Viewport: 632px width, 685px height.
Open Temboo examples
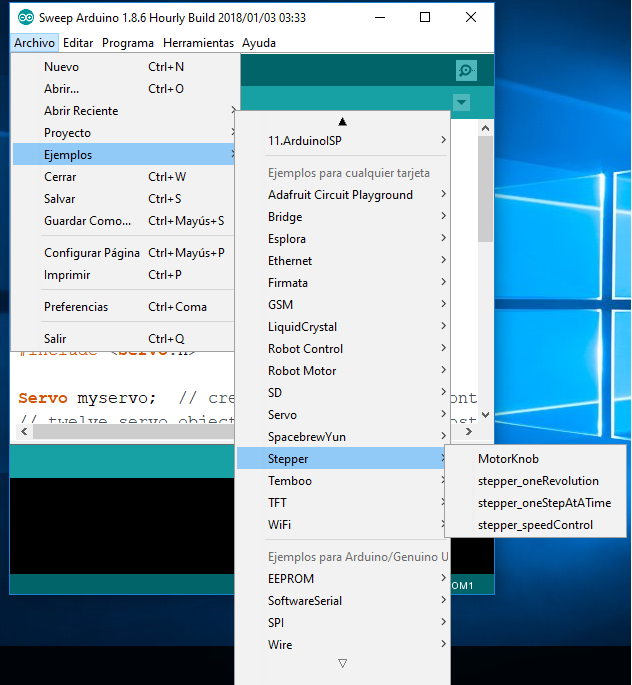[343, 481]
